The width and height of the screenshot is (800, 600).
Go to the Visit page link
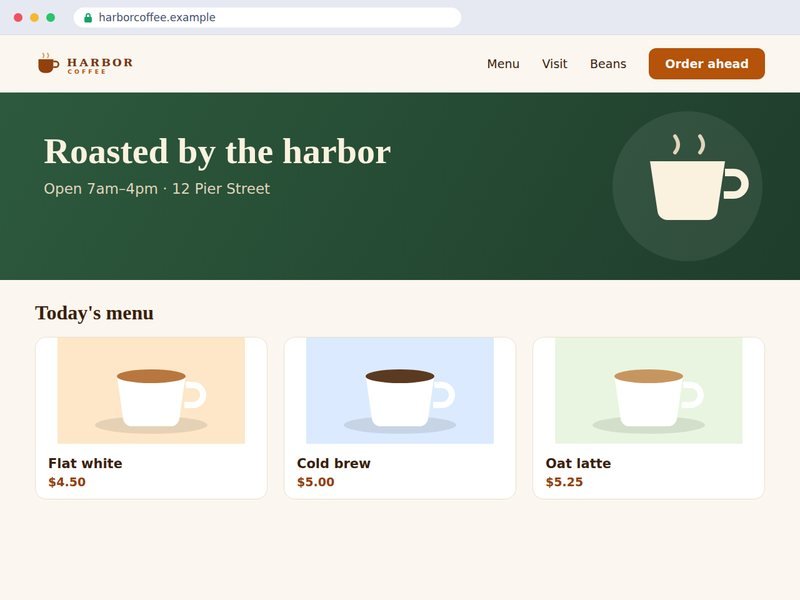pos(555,64)
